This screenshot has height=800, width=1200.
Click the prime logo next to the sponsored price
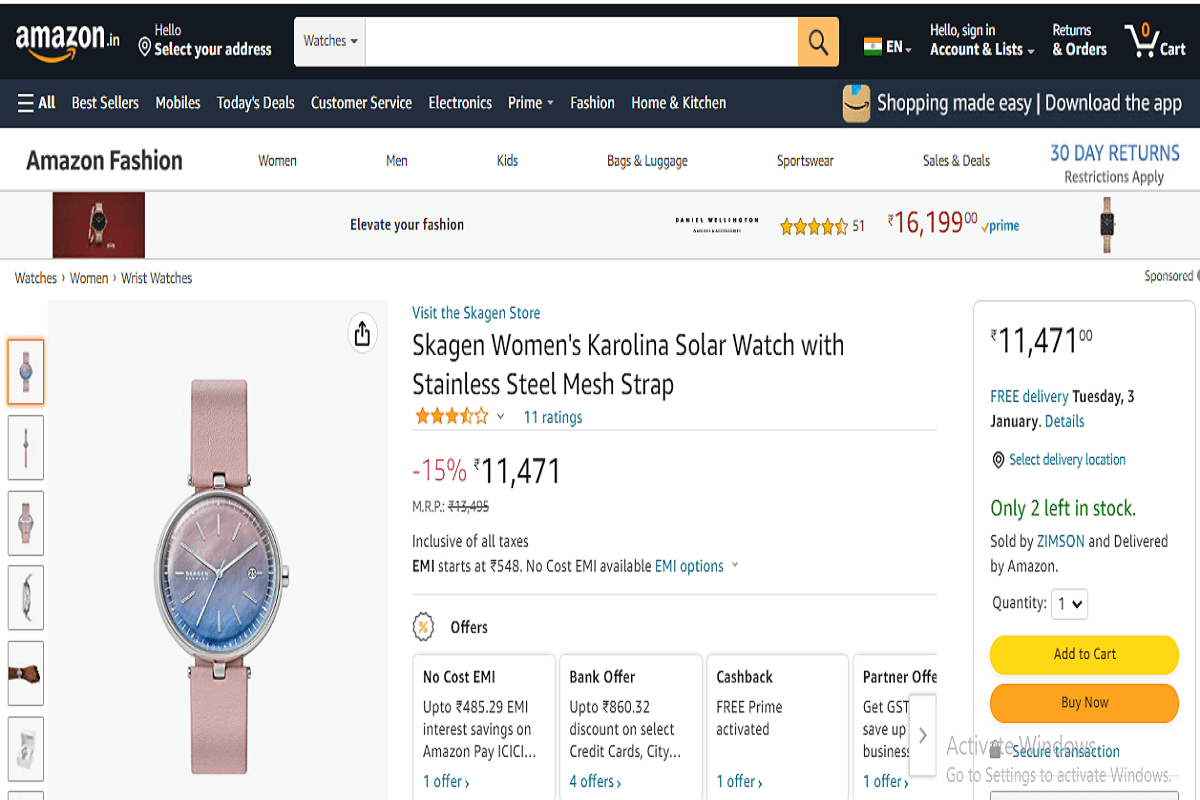click(x=998, y=226)
